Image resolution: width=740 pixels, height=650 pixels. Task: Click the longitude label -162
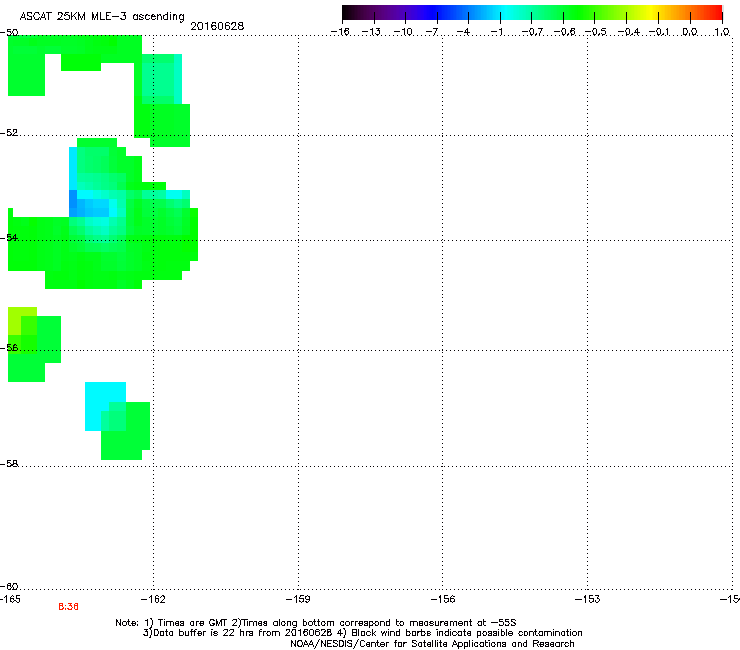point(153,599)
